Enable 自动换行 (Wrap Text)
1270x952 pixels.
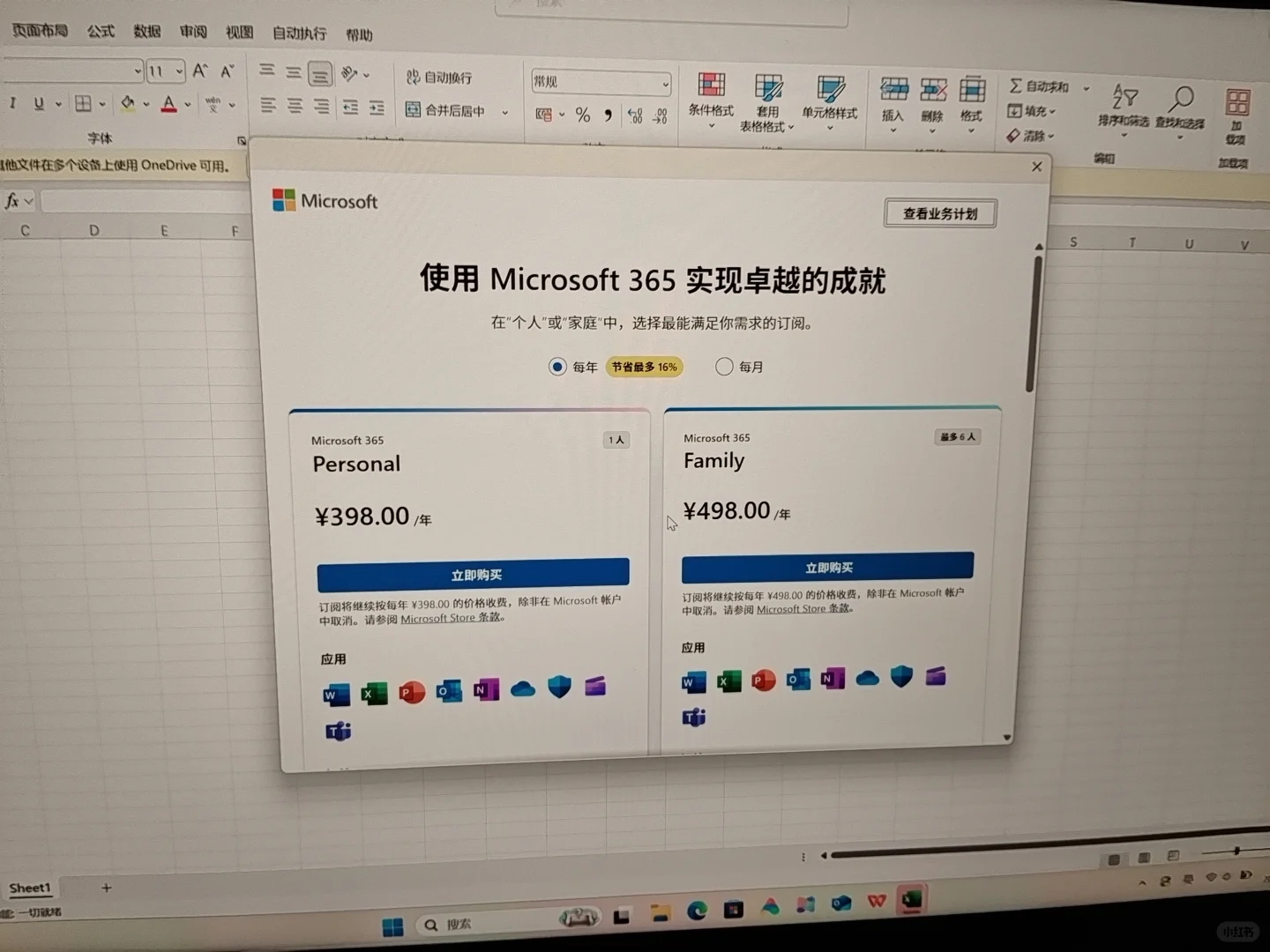point(439,78)
